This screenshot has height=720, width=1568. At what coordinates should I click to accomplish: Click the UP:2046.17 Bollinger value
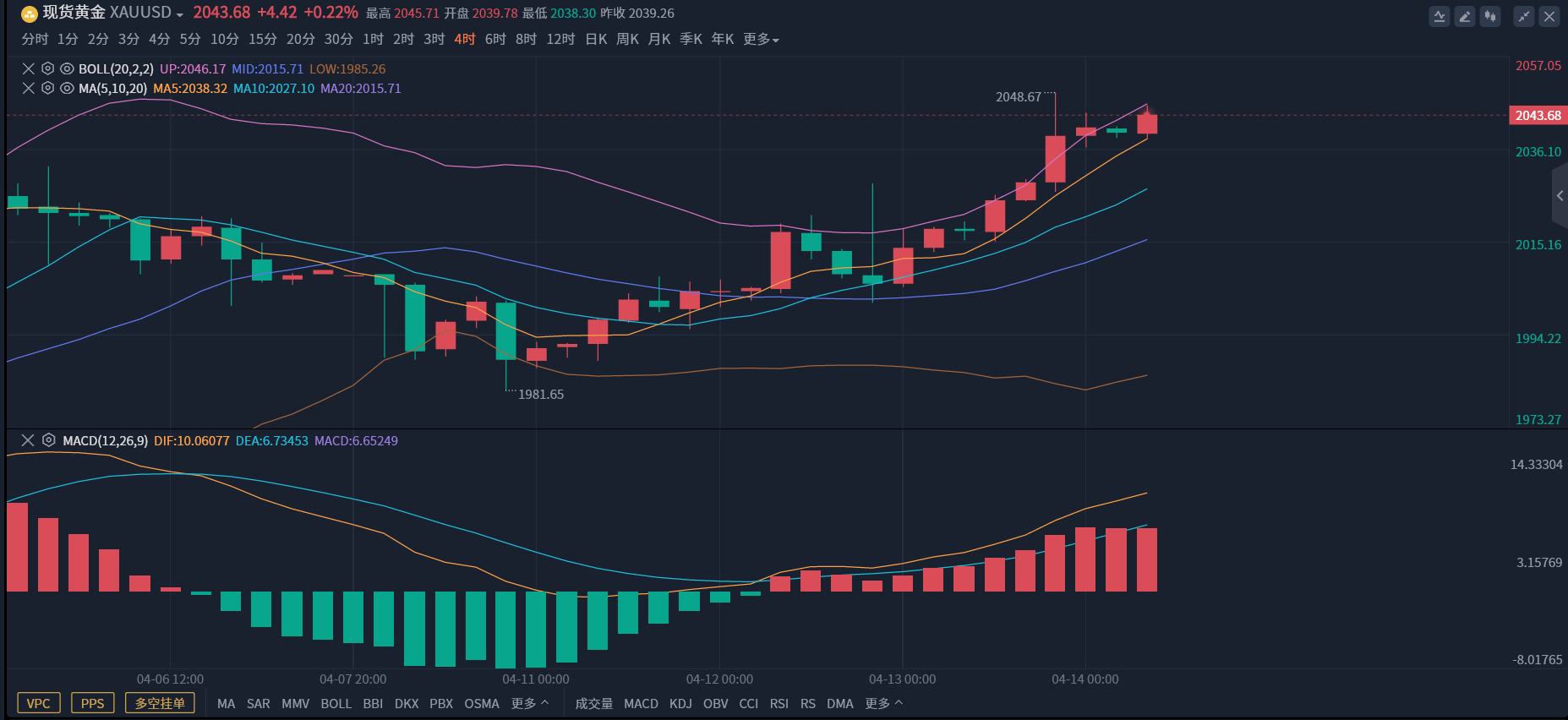point(193,68)
